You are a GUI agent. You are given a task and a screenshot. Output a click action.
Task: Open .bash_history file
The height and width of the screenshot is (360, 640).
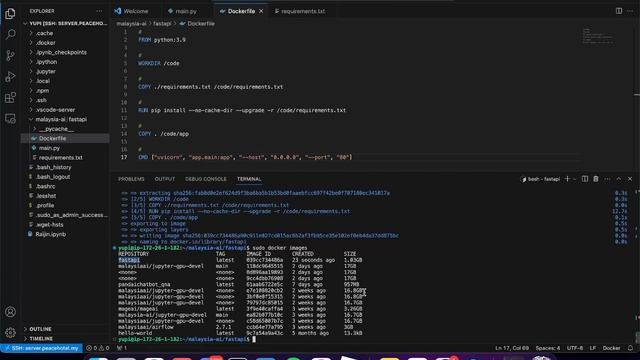pos(65,167)
